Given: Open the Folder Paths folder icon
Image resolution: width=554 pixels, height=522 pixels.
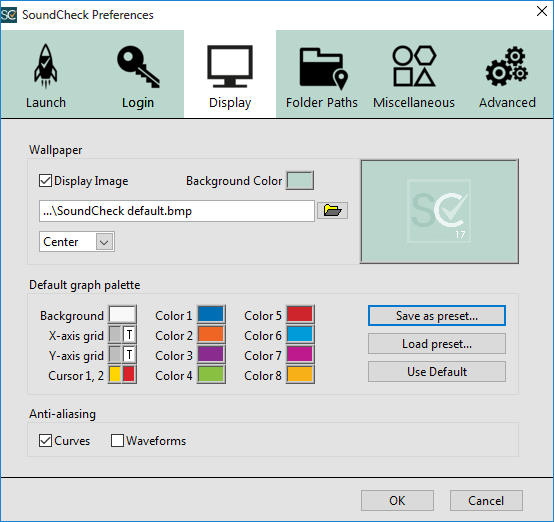Looking at the screenshot, I should [x=323, y=69].
